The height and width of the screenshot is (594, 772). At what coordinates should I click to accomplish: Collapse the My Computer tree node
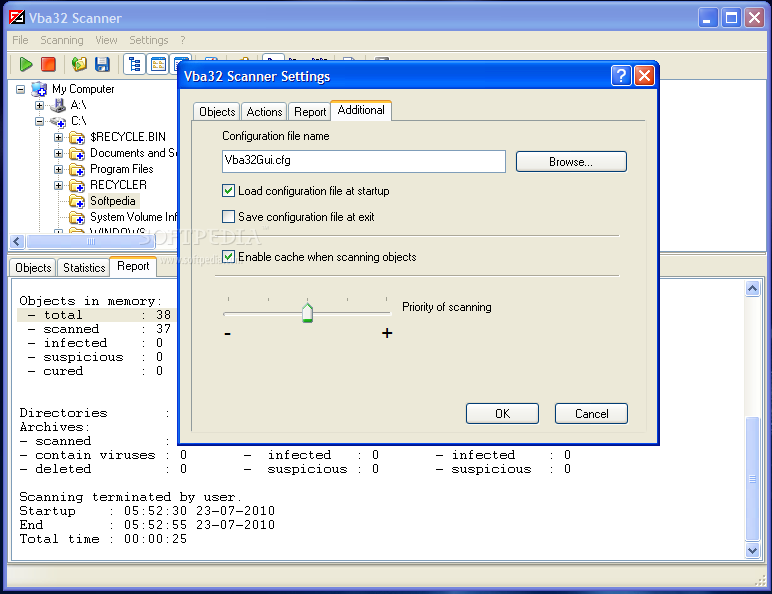click(x=20, y=89)
